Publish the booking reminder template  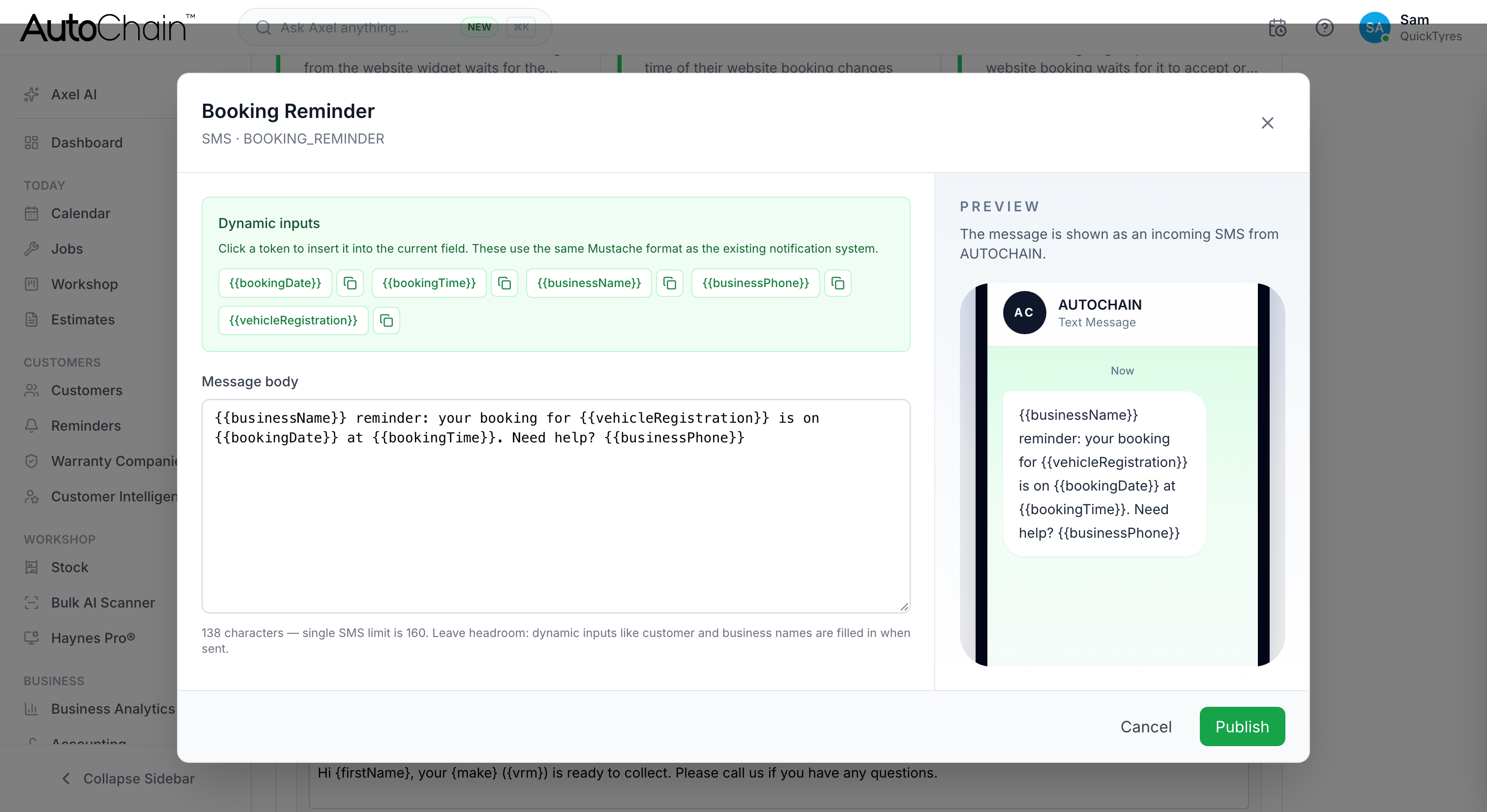(x=1242, y=726)
